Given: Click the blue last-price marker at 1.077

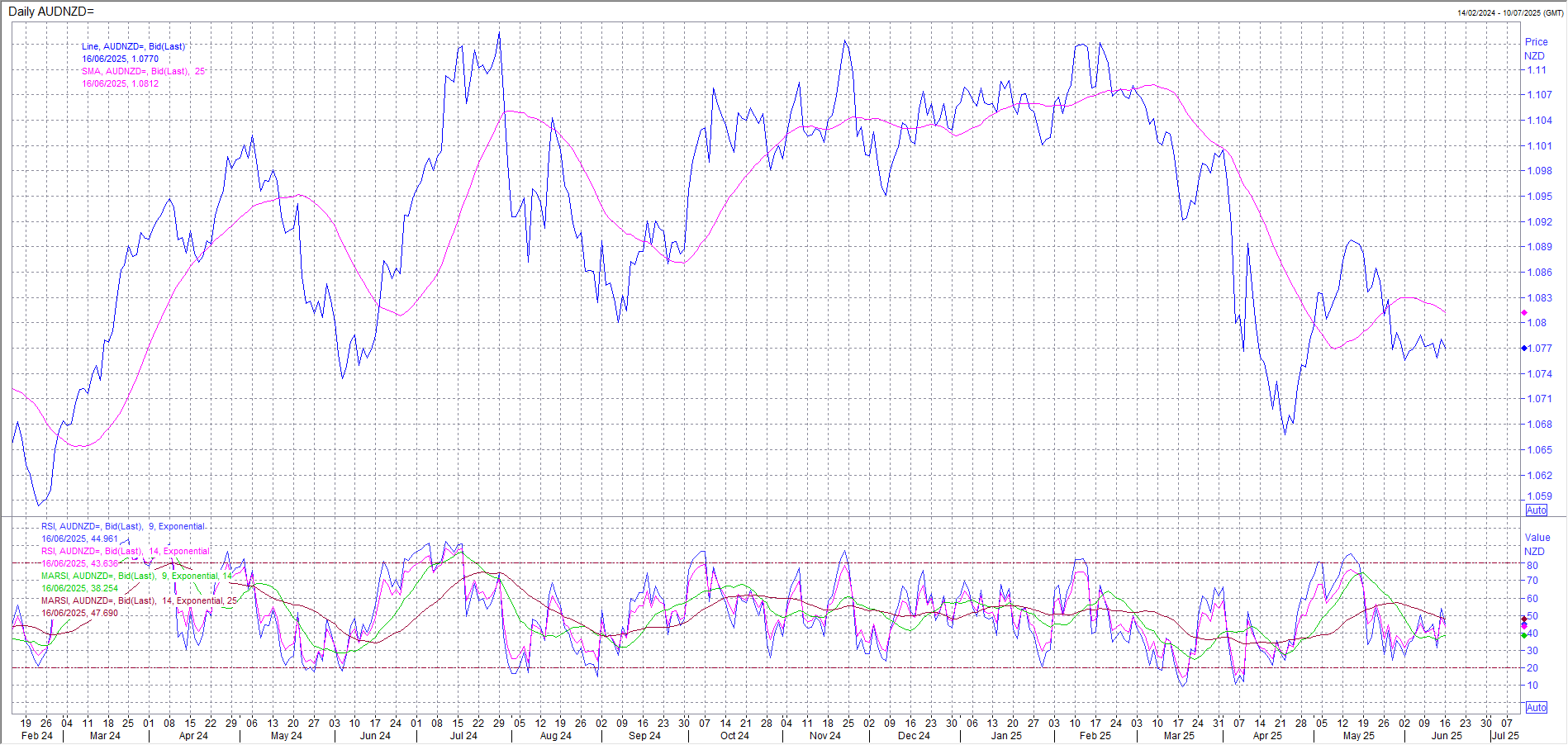Looking at the screenshot, I should (1524, 348).
